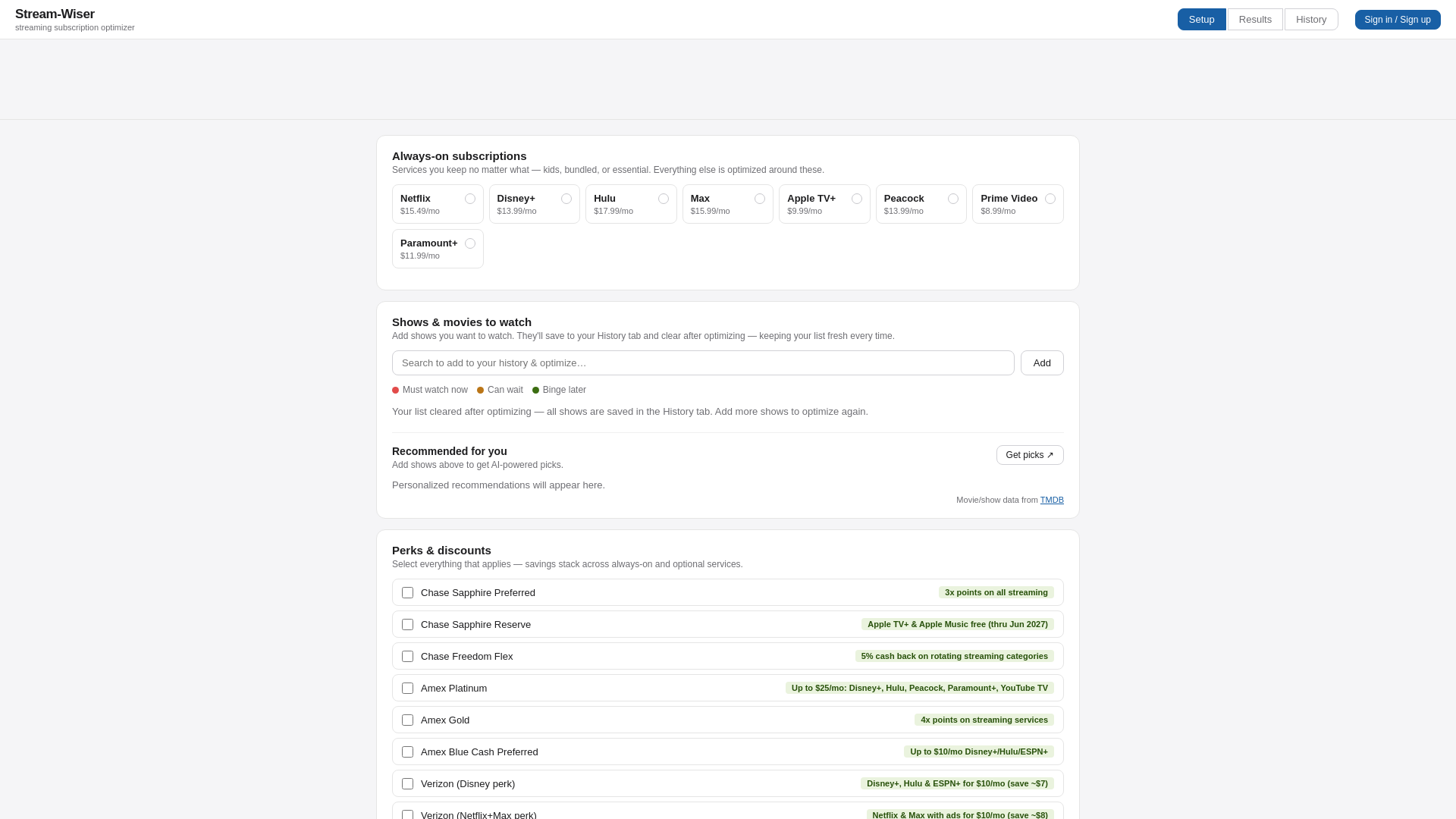1456x819 pixels.
Task: Select Netflix as always-on subscription
Action: point(438,204)
